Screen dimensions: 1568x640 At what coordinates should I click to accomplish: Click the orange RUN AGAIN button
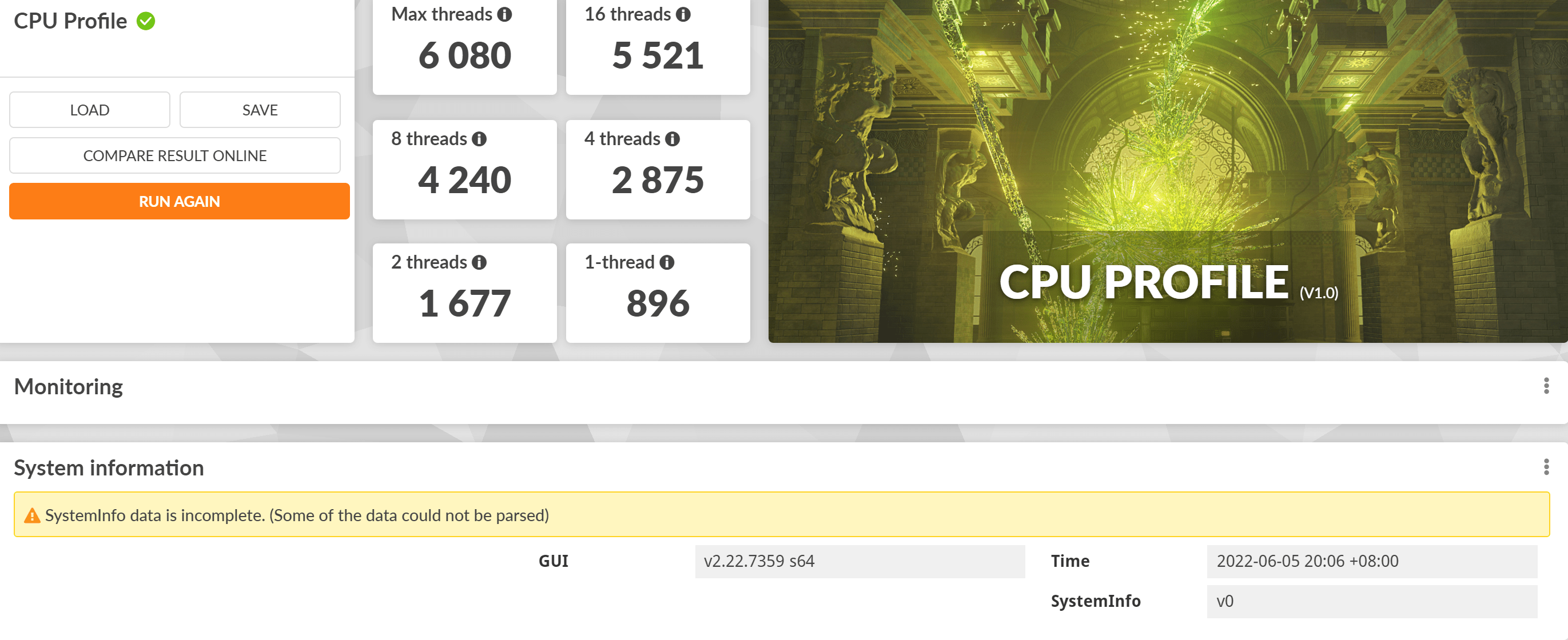coord(180,201)
